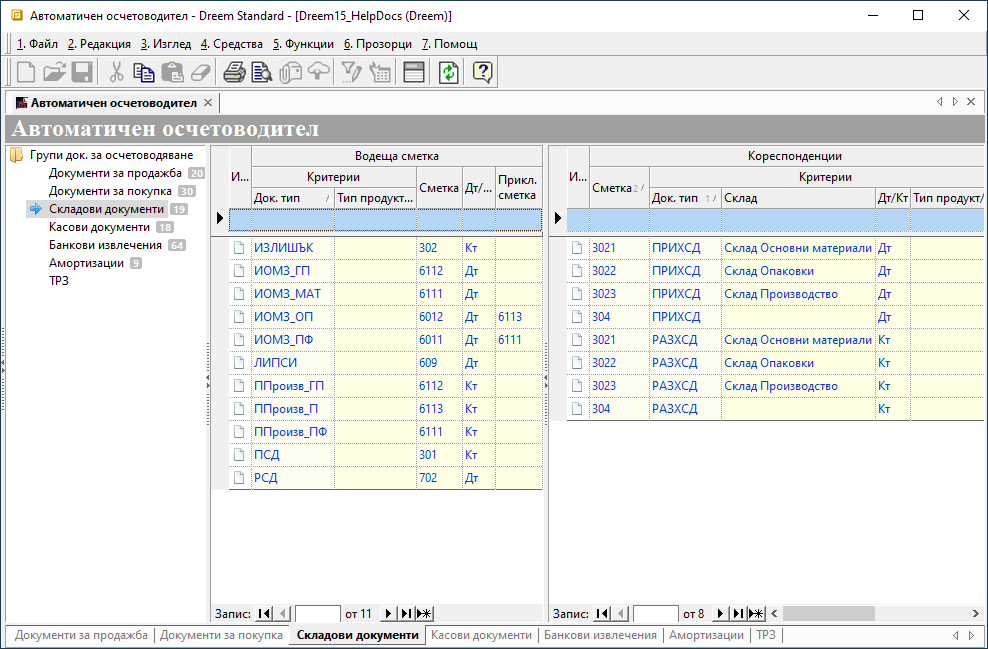Screen dimensions: 988x649
Task: Click the eraser Clear icon
Action: 200,72
